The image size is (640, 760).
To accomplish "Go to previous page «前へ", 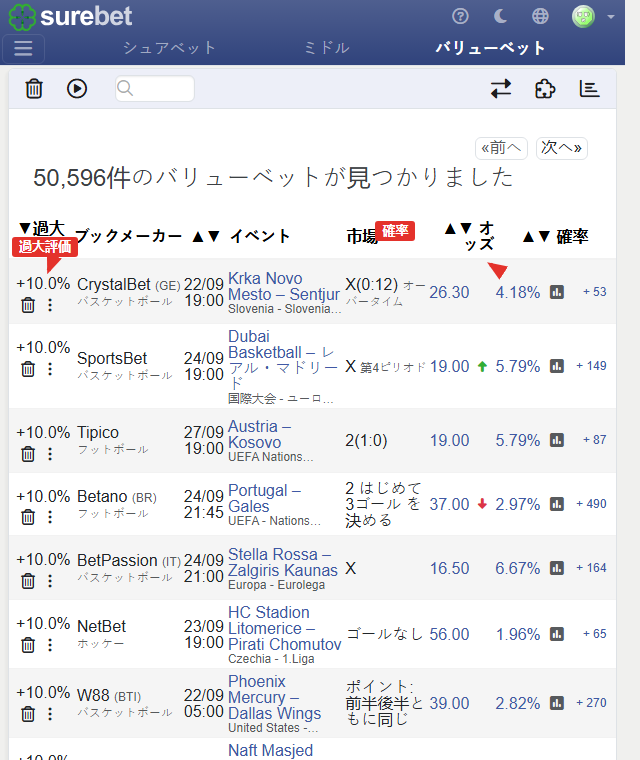I will [x=501, y=148].
